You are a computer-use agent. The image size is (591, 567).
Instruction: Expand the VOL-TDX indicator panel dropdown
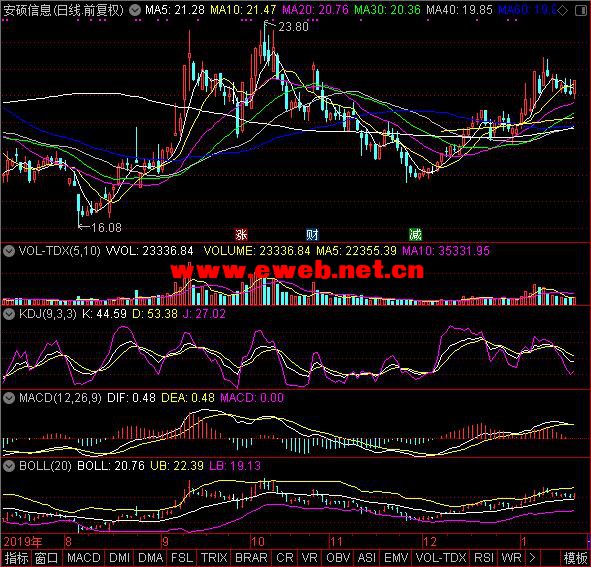pyautogui.click(x=9, y=251)
